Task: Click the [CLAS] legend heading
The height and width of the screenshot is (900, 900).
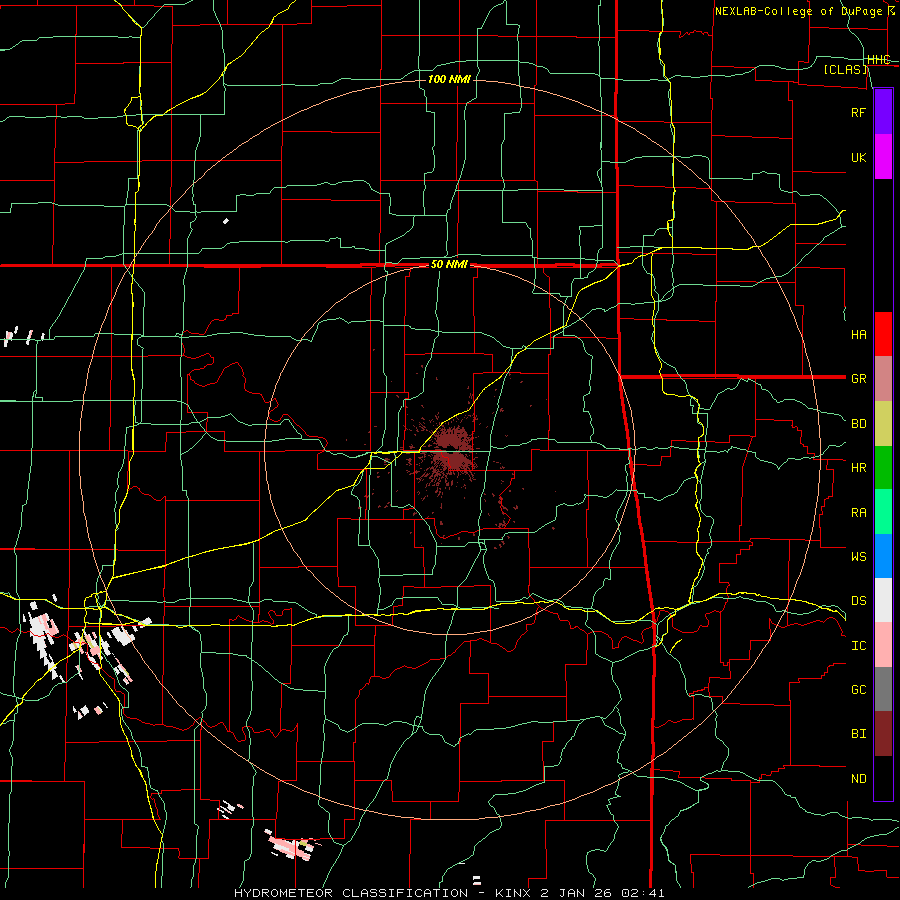Action: click(x=845, y=69)
